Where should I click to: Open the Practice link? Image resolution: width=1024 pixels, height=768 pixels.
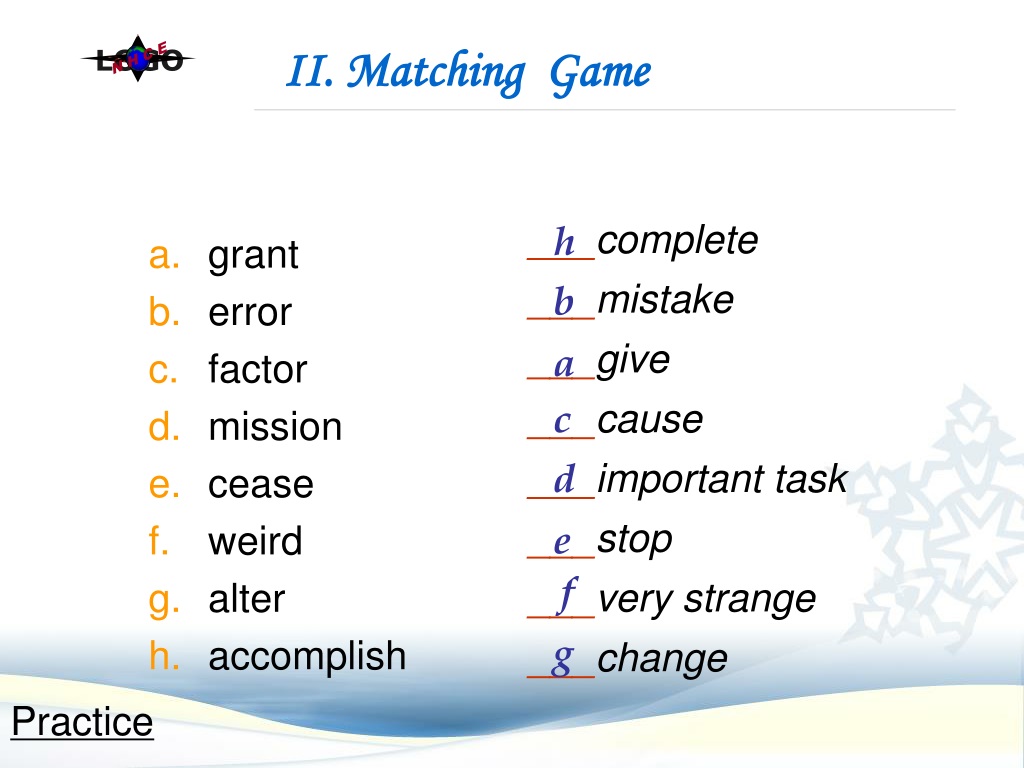(x=82, y=722)
